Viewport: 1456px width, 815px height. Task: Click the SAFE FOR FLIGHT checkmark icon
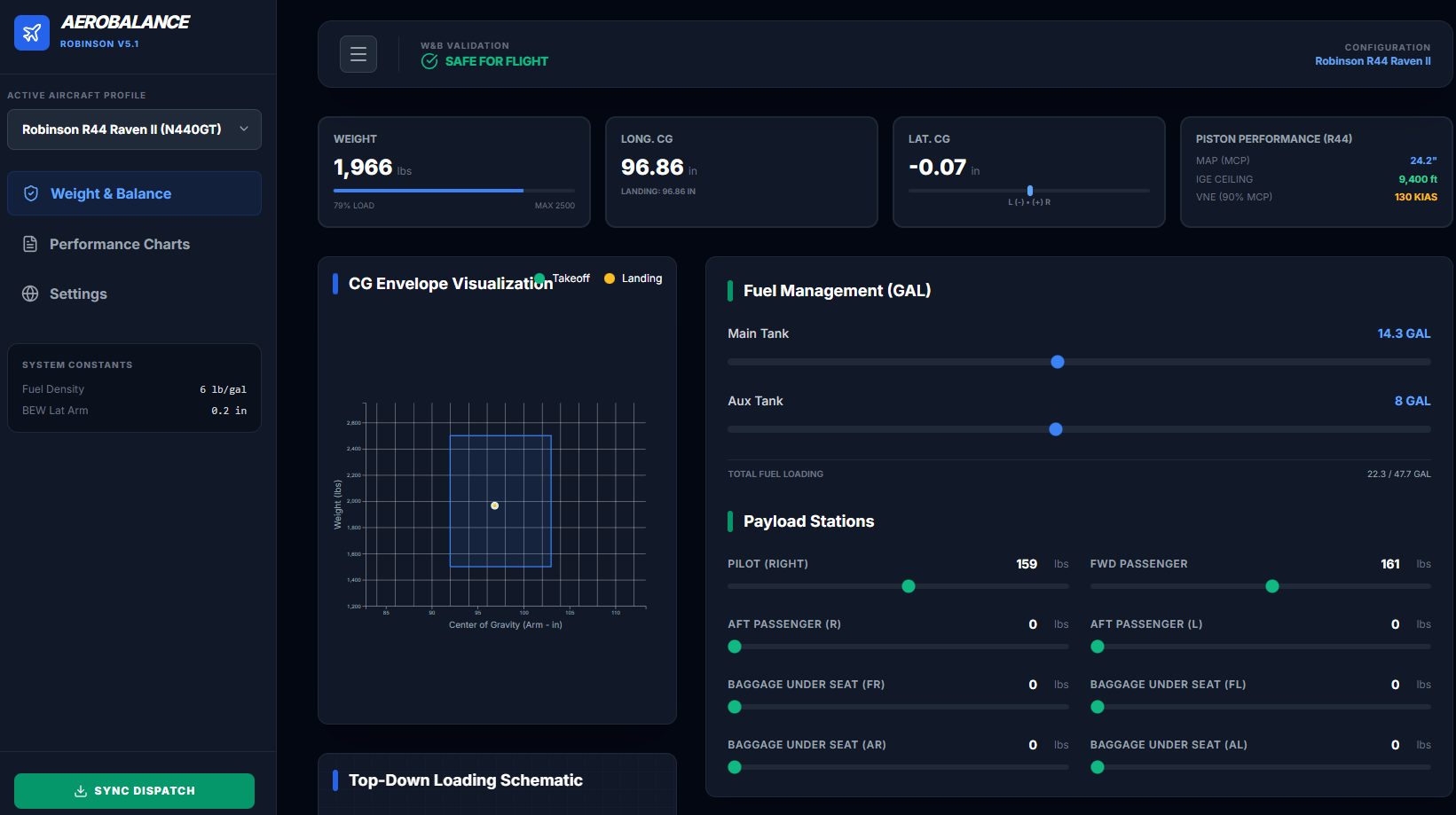[x=429, y=61]
